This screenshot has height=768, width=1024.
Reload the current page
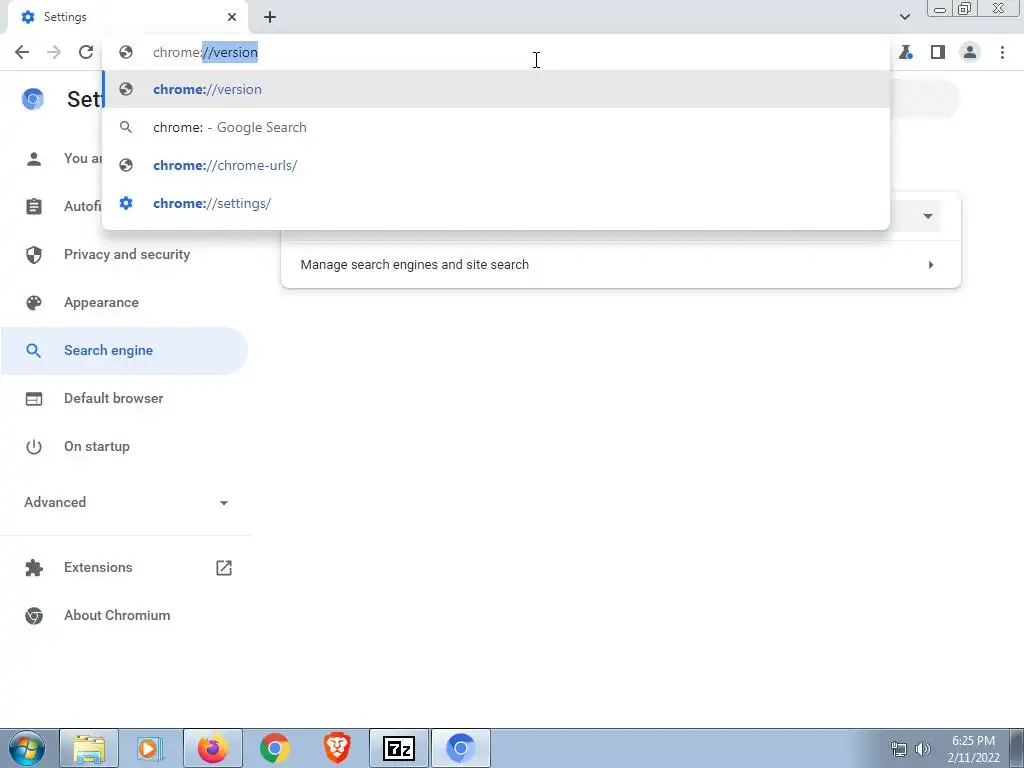86,52
